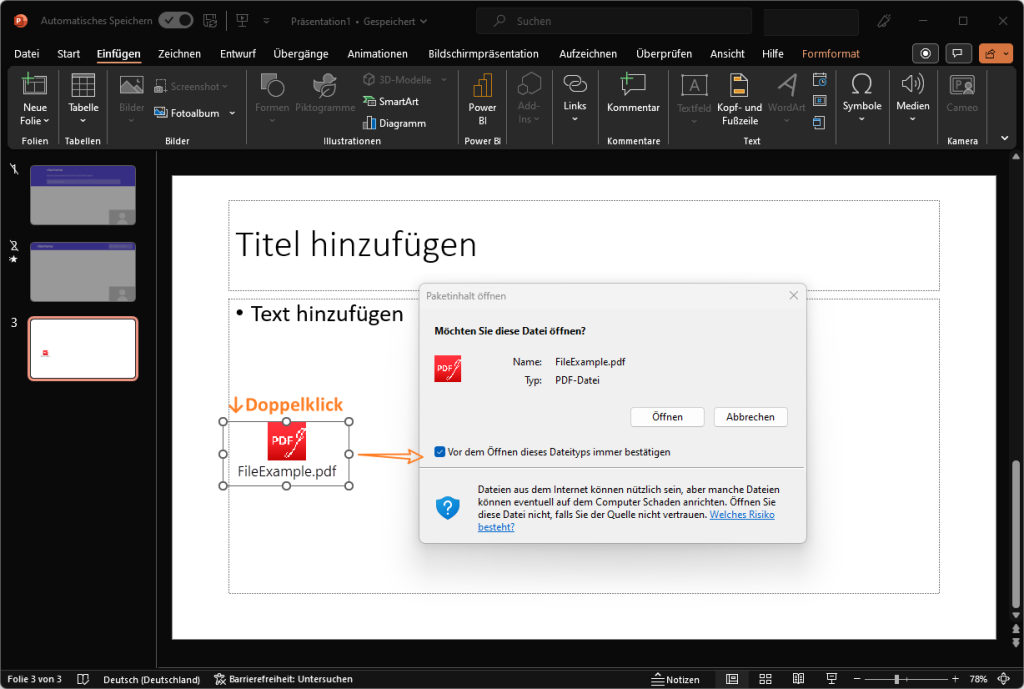Screen dimensions: 1024x689
Task: Switch to the Entwurf ribbon tab
Action: click(x=237, y=53)
